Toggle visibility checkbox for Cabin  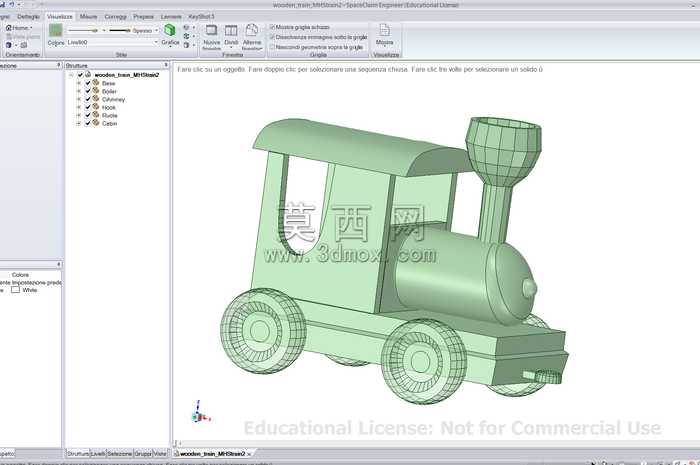(x=88, y=123)
